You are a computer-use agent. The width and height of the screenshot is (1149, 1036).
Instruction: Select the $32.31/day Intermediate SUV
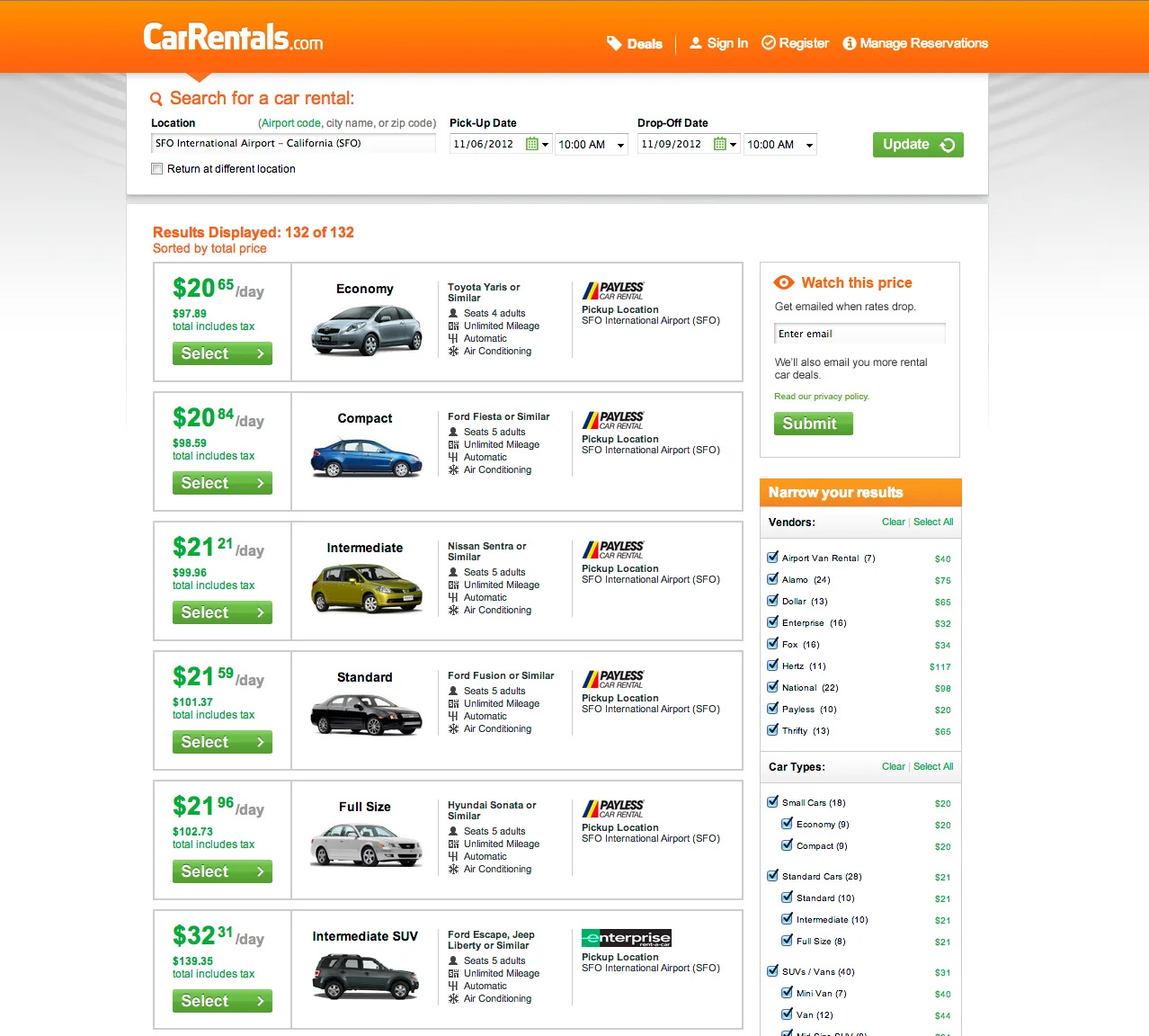[222, 1001]
